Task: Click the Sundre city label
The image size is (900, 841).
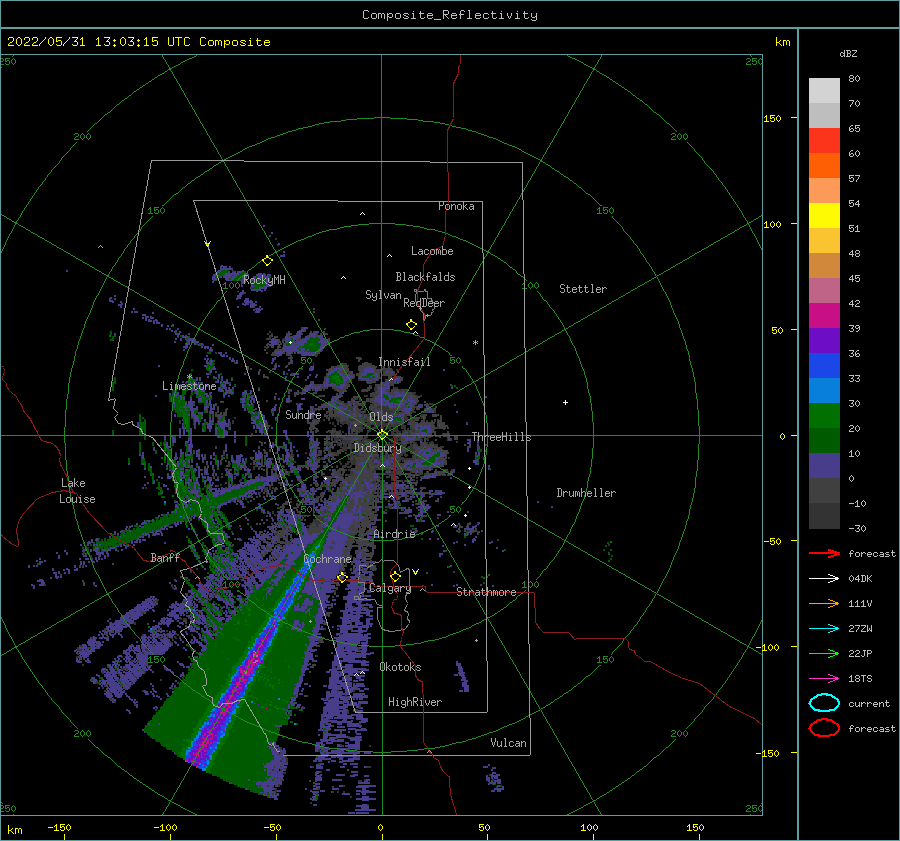Action: coord(303,414)
